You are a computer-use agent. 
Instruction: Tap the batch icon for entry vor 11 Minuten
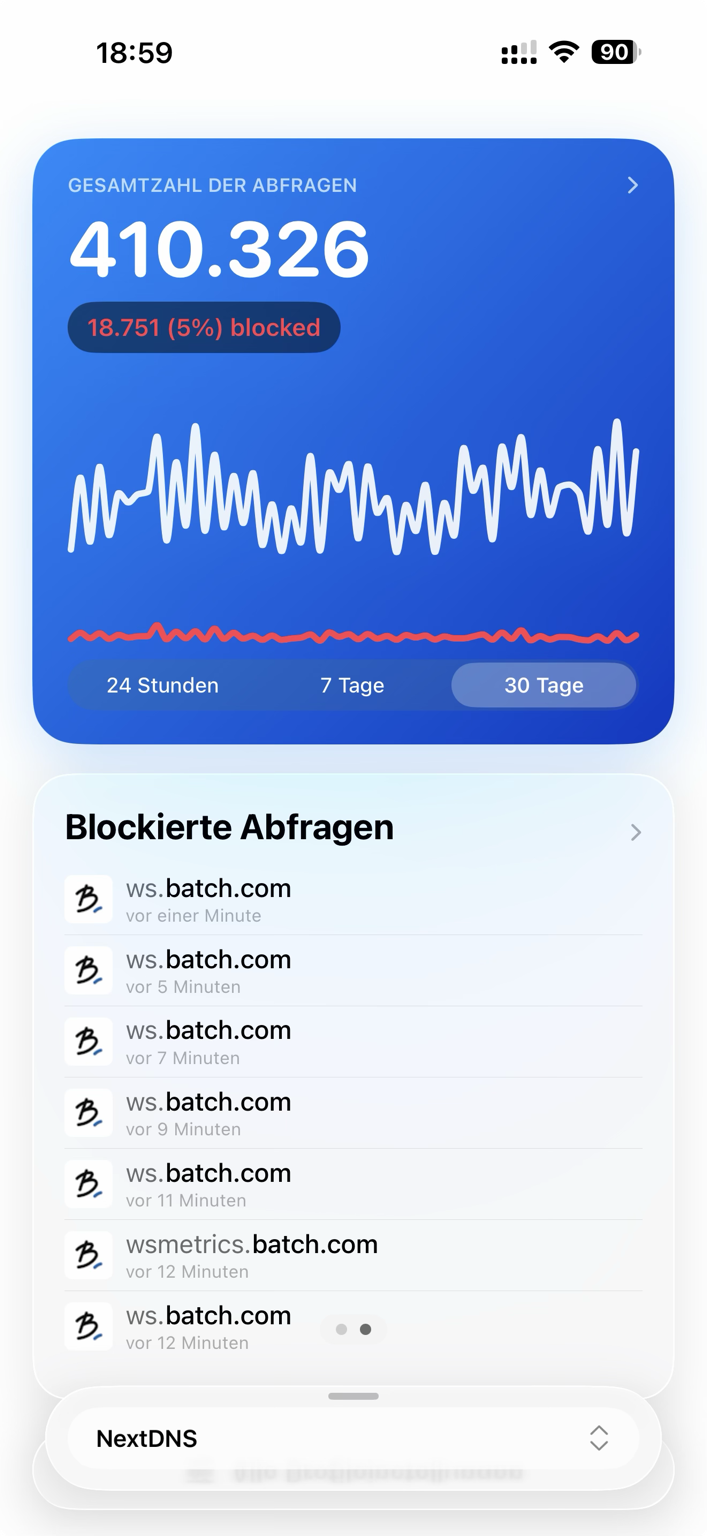coord(88,1184)
